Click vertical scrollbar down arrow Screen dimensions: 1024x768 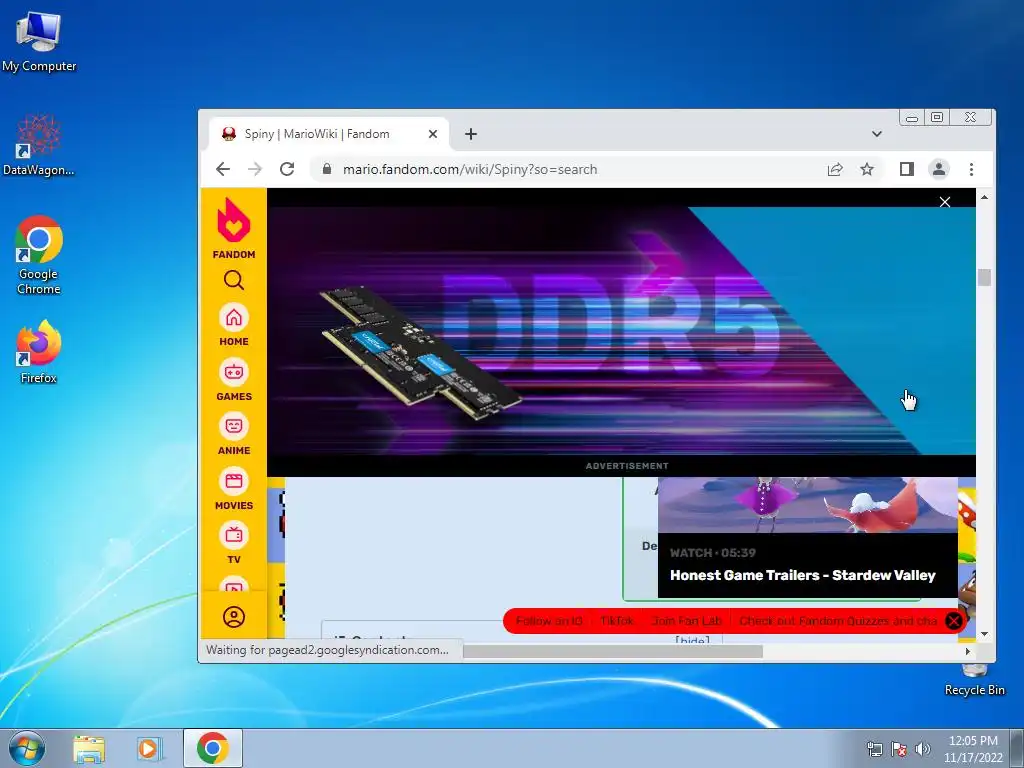(x=984, y=634)
